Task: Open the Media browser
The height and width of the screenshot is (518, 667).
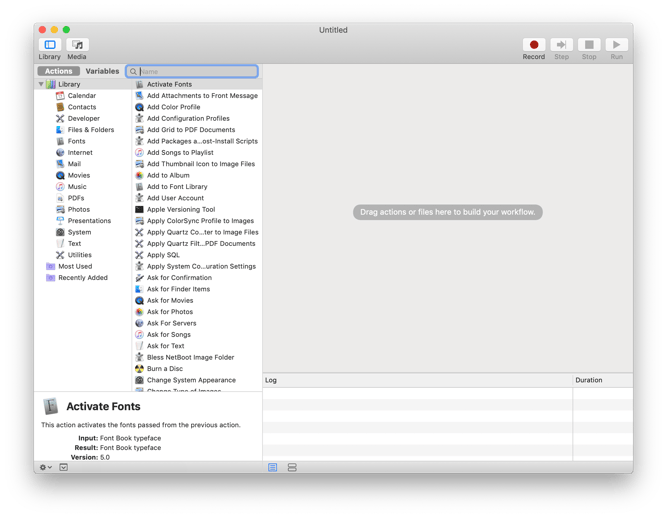Action: 77,45
